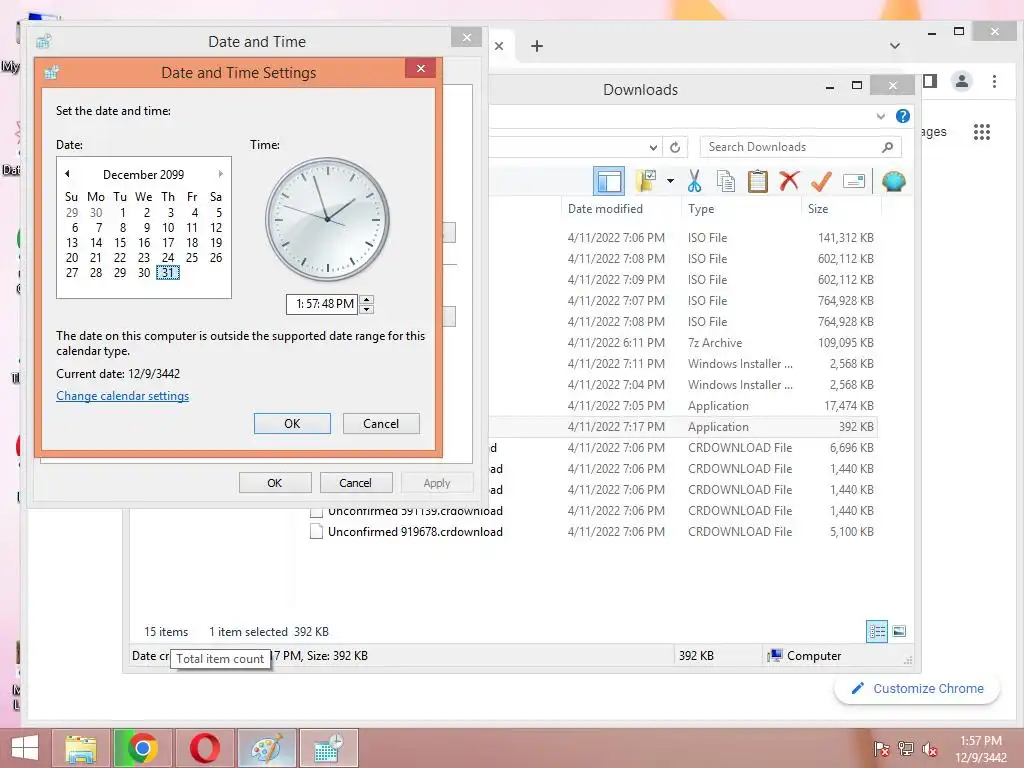1024x768 pixels.
Task: Click the 4/11/2022 7:17 PM date cell
Action: pyautogui.click(x=616, y=426)
